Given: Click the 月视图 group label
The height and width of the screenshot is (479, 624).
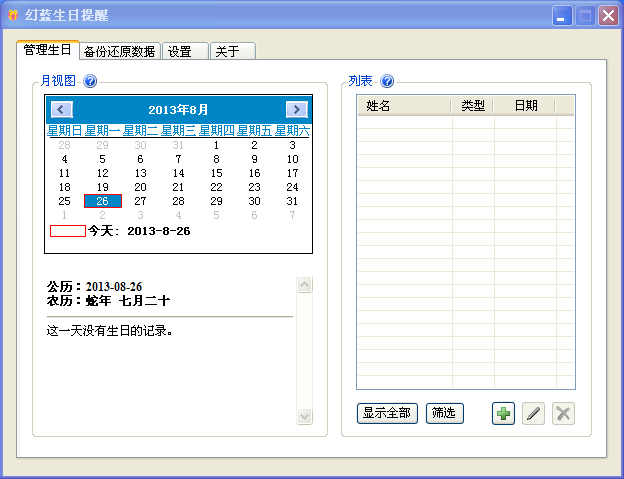Looking at the screenshot, I should tap(58, 81).
